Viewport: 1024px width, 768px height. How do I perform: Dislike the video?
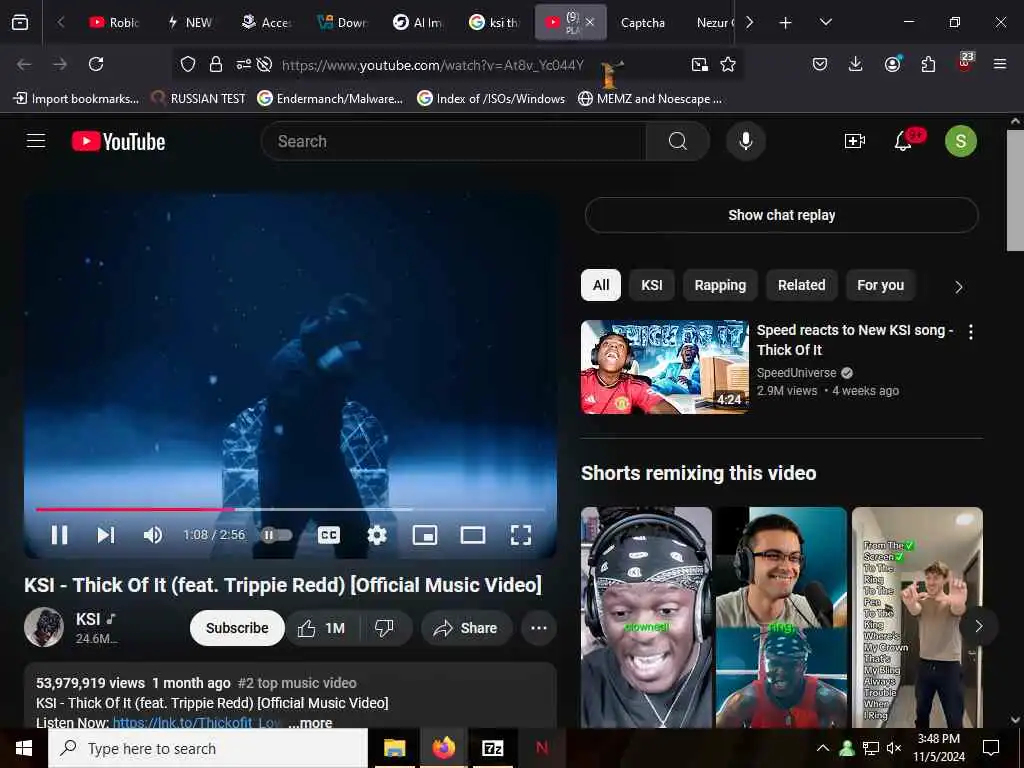[x=384, y=628]
